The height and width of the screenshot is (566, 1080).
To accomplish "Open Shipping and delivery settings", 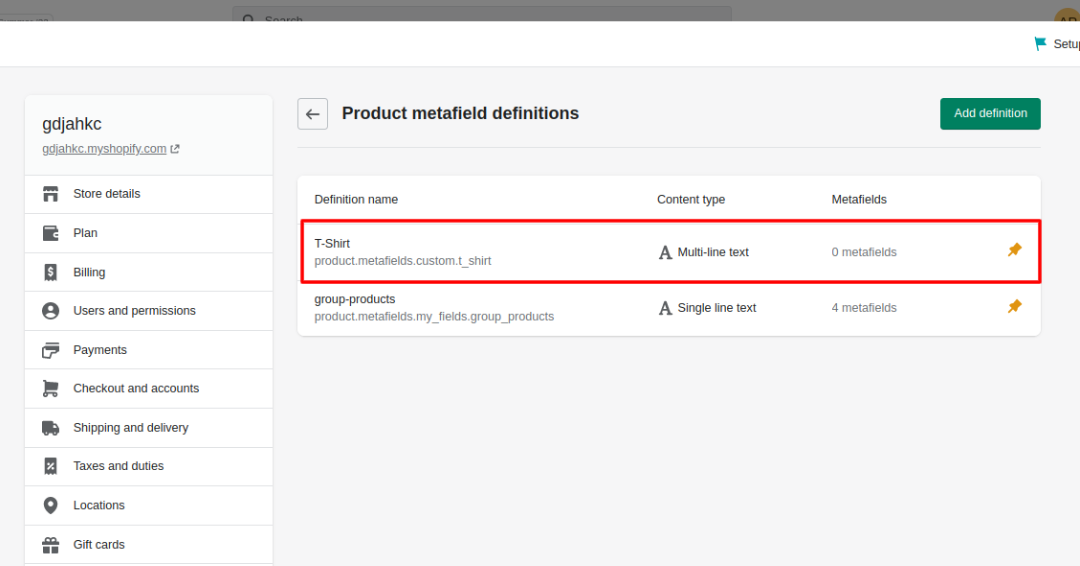I will [x=149, y=428].
